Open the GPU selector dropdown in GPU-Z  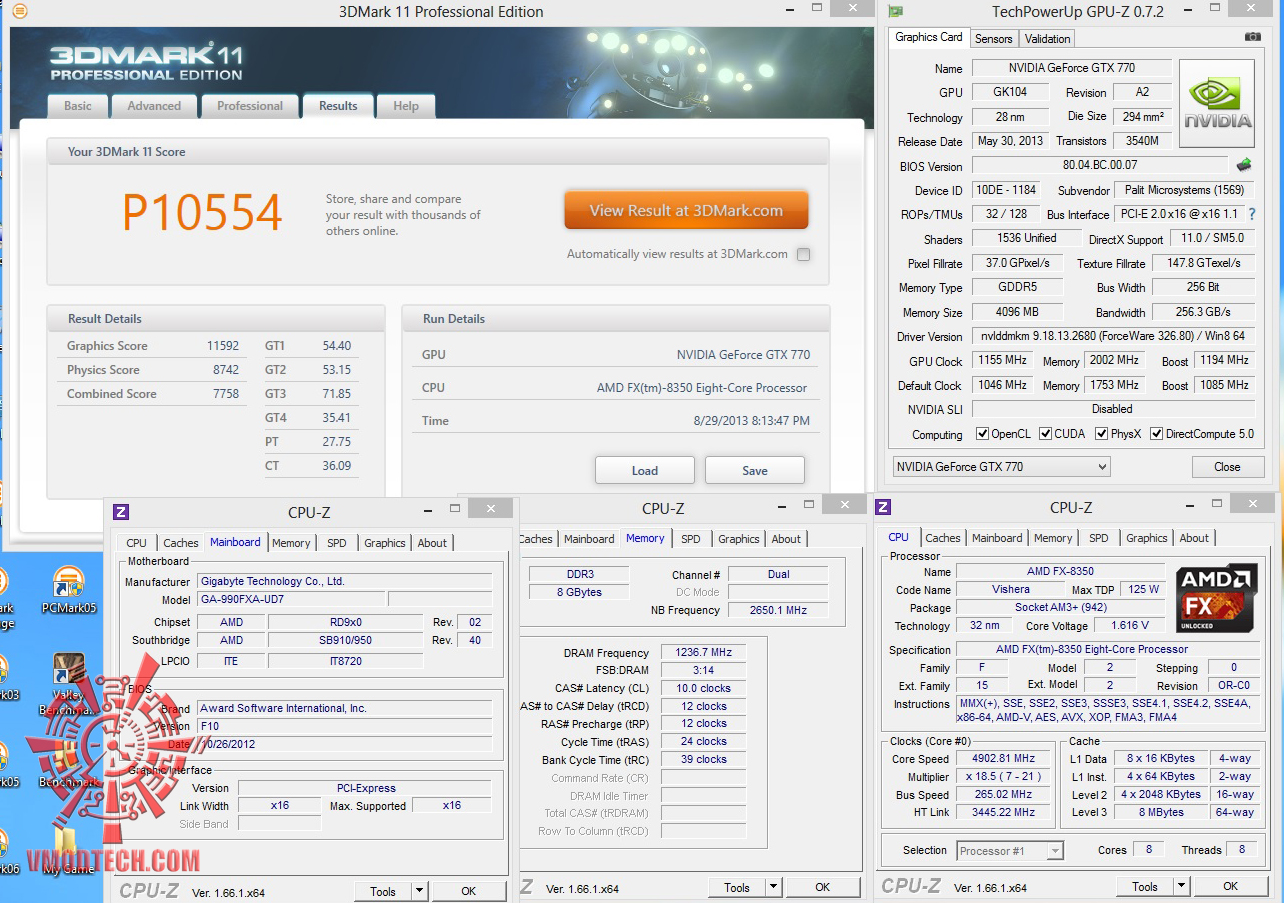coord(1001,466)
